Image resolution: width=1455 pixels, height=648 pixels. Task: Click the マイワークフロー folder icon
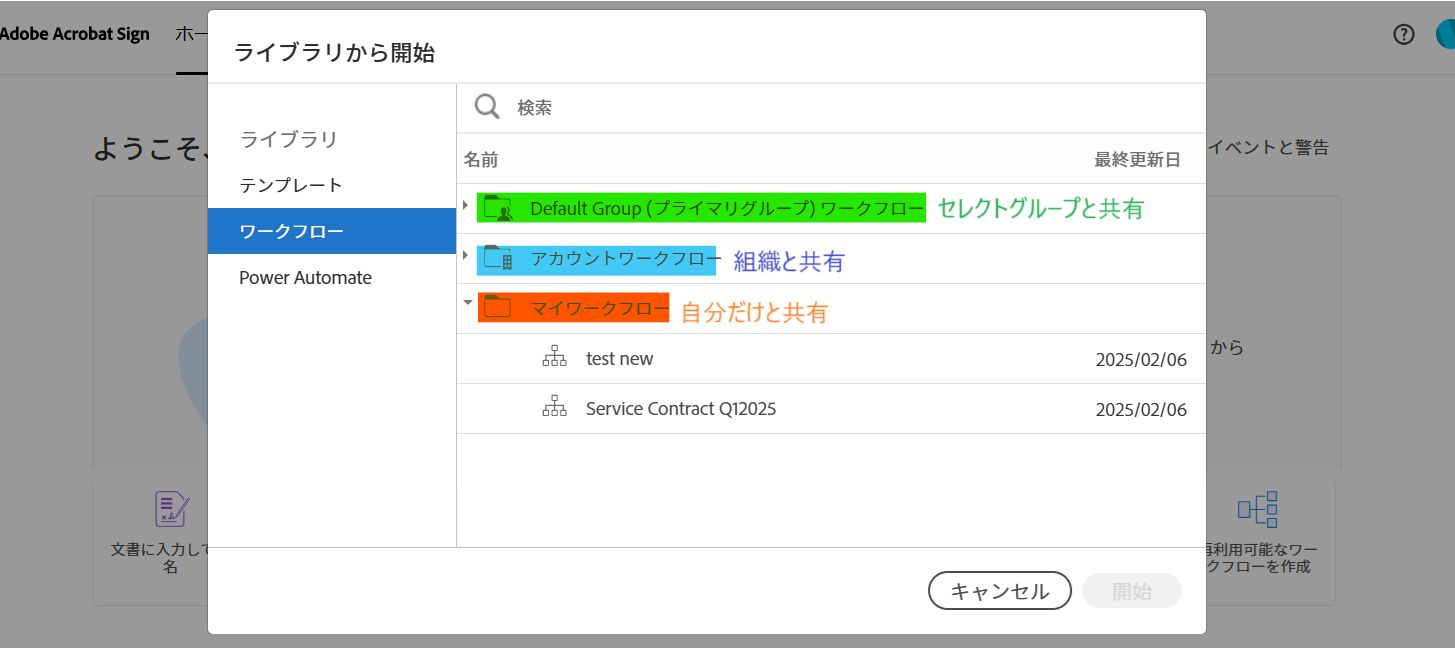click(497, 307)
